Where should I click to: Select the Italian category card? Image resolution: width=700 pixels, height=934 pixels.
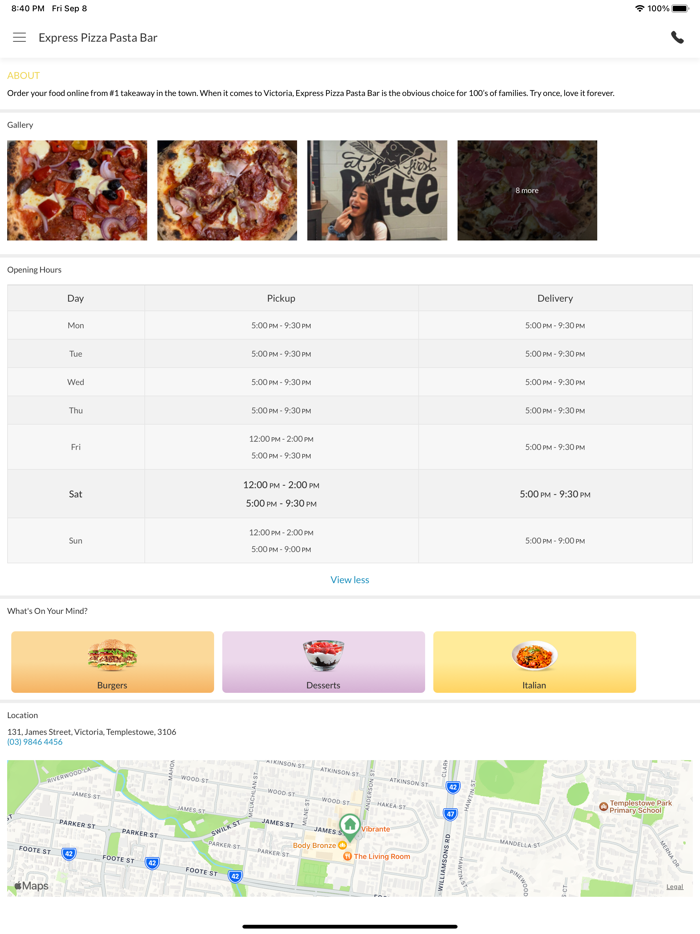click(x=534, y=662)
